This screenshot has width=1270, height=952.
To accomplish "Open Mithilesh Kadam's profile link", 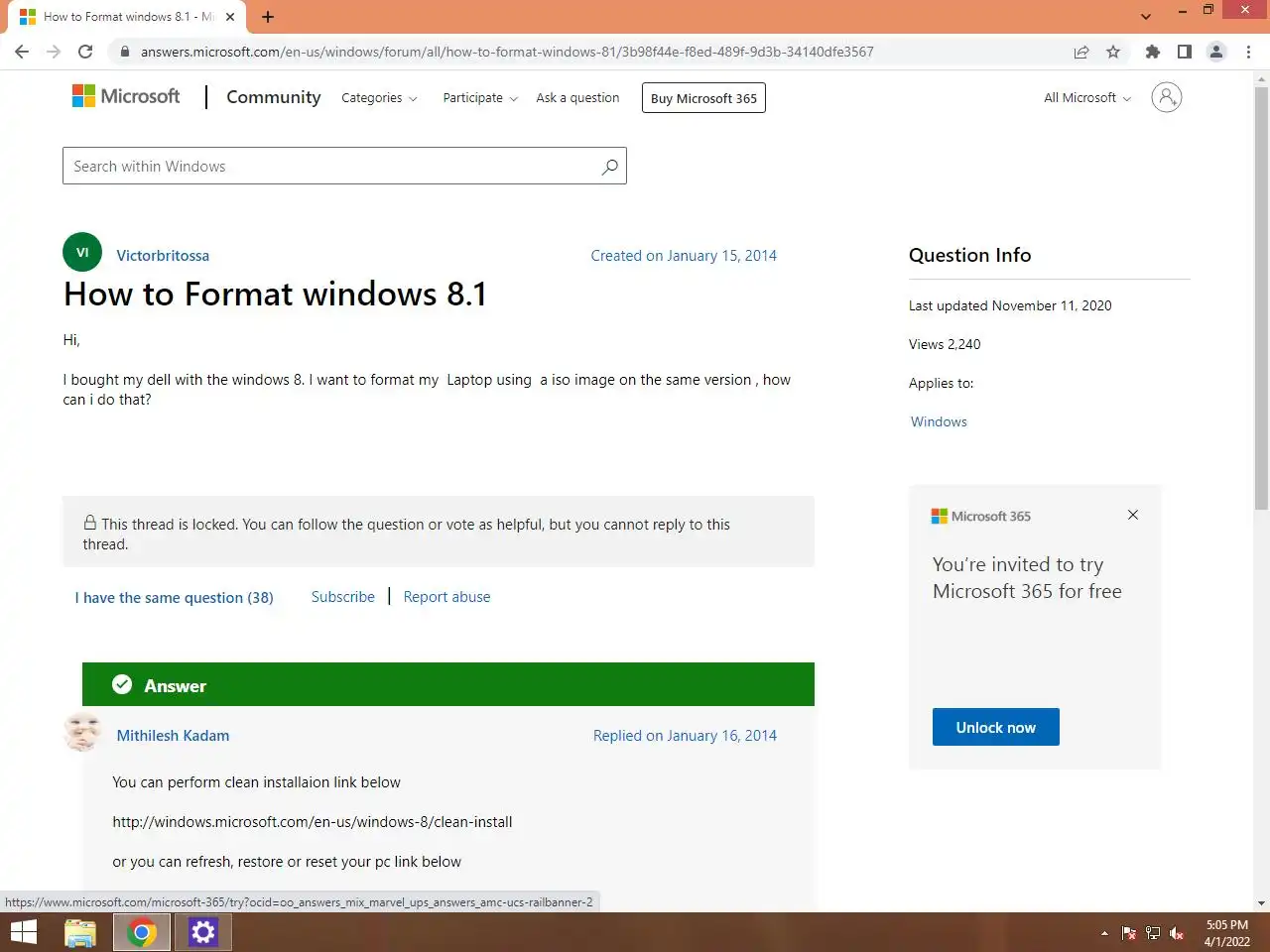I will coord(173,736).
